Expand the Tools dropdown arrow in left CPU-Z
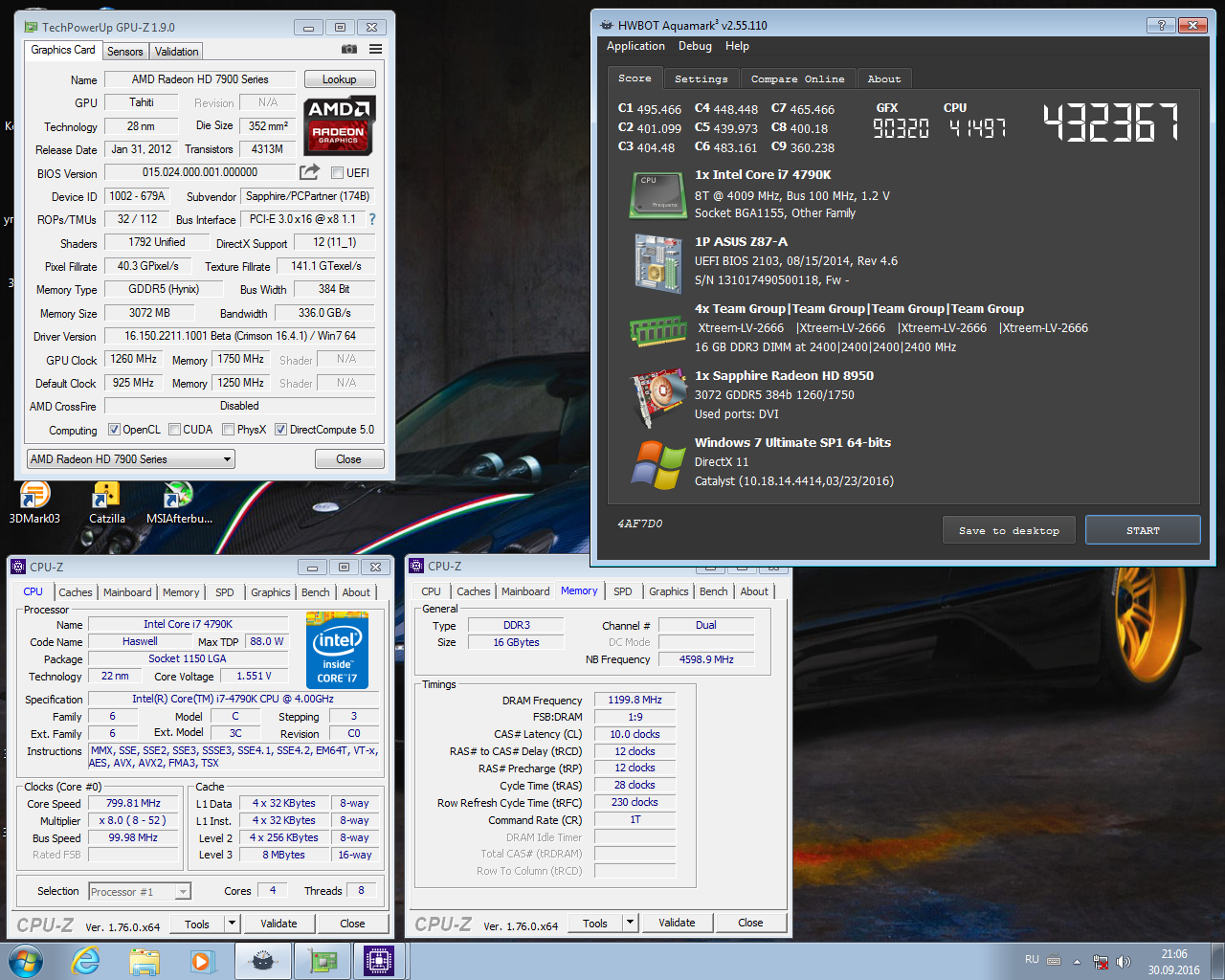 231,924
